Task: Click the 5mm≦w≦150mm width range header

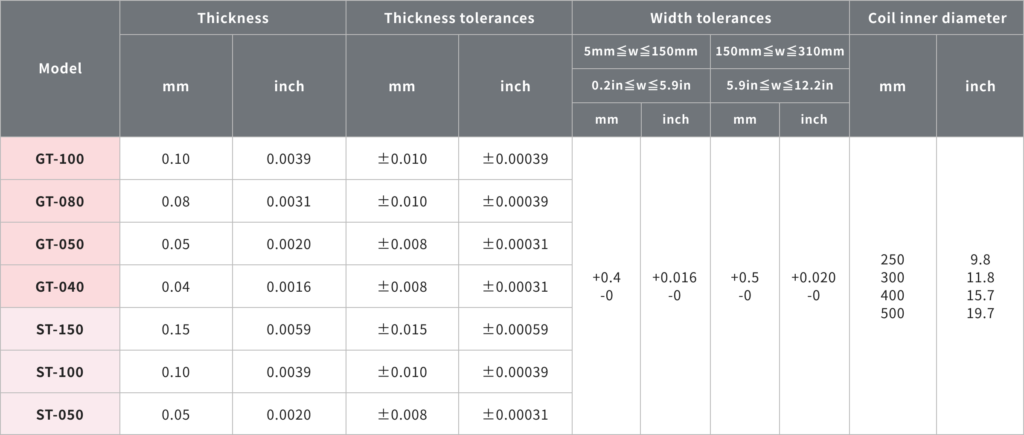Action: click(641, 51)
